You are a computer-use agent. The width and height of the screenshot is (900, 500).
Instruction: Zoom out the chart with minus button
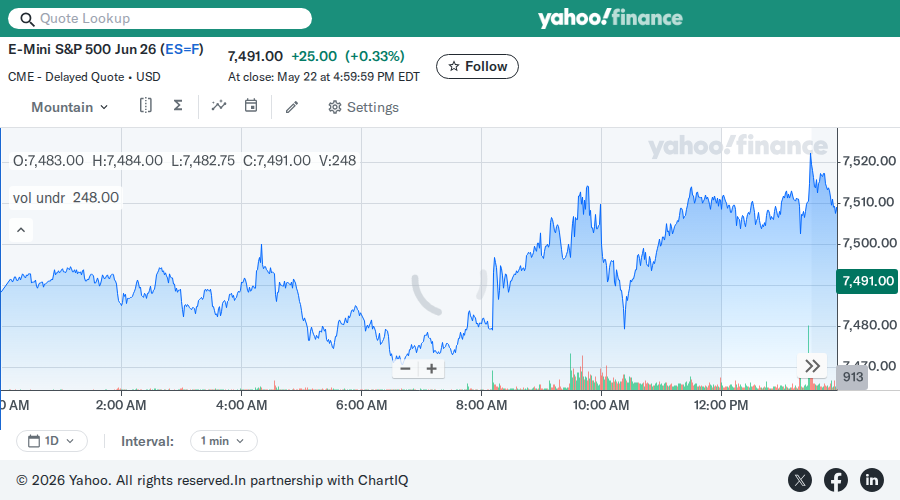(x=405, y=369)
